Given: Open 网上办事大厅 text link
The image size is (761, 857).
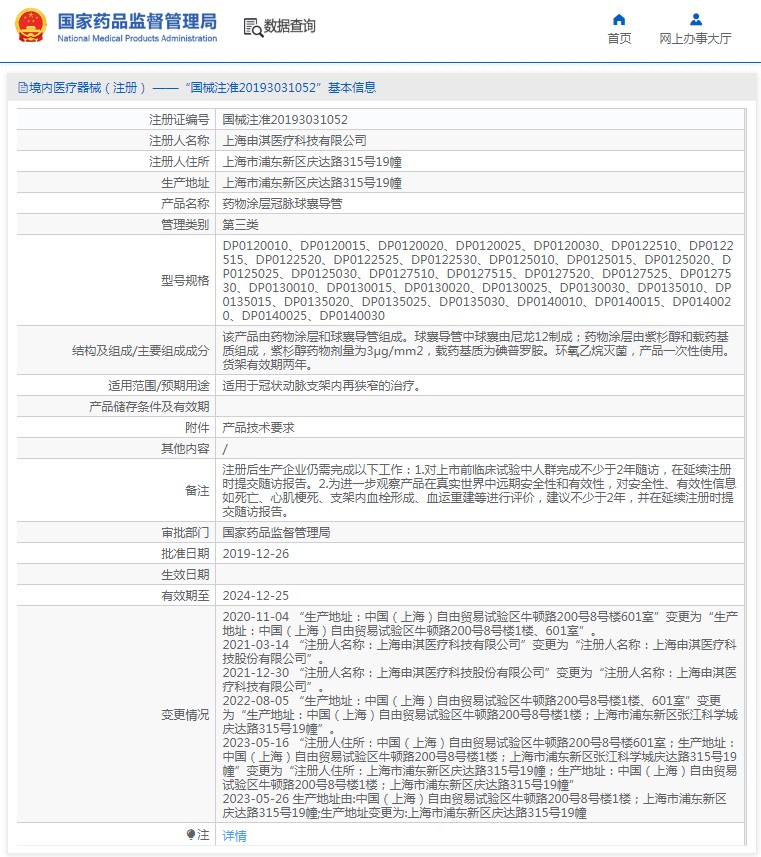Looking at the screenshot, I should tap(695, 38).
